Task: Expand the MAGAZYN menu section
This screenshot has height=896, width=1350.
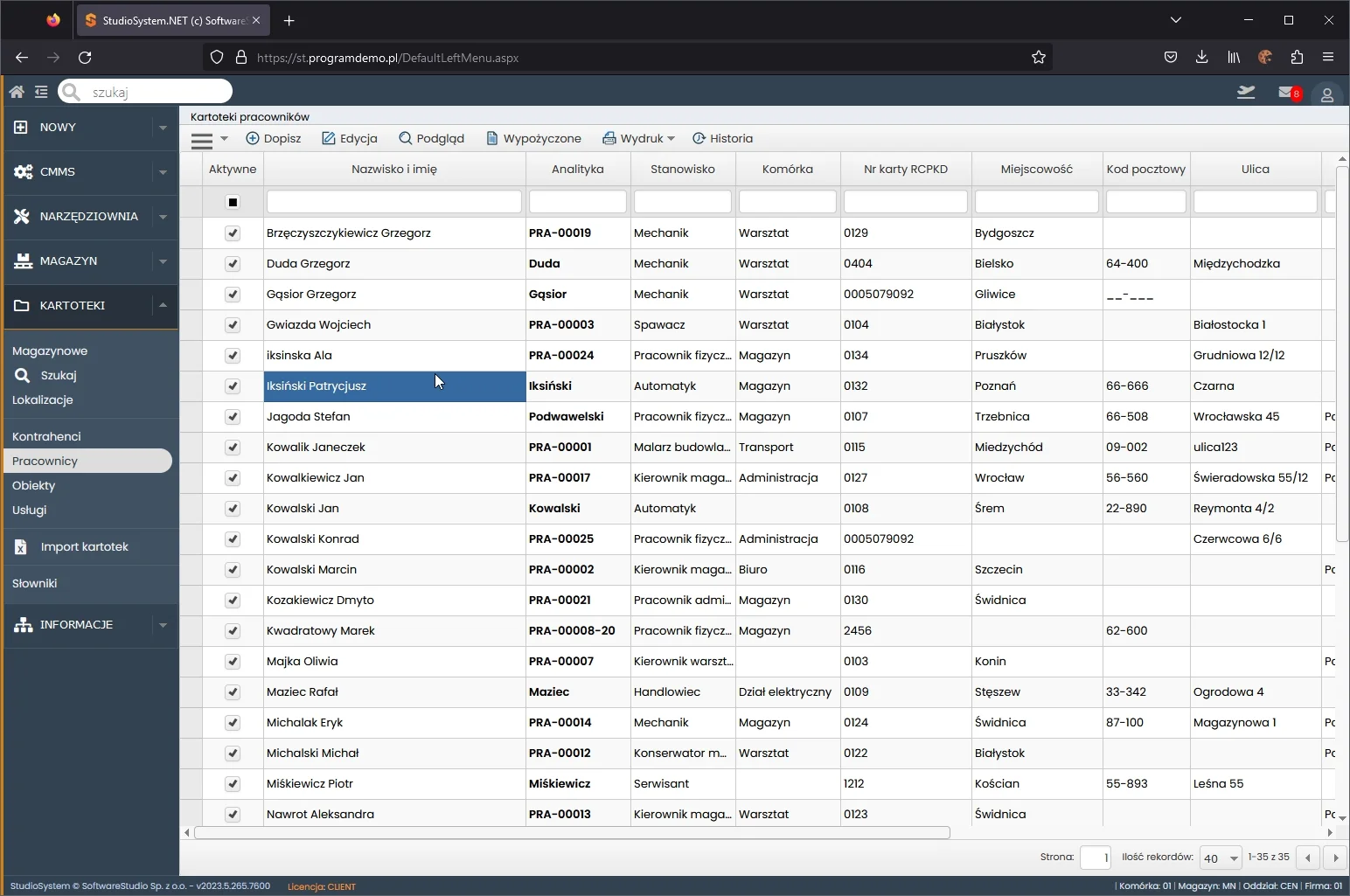Action: click(x=163, y=260)
